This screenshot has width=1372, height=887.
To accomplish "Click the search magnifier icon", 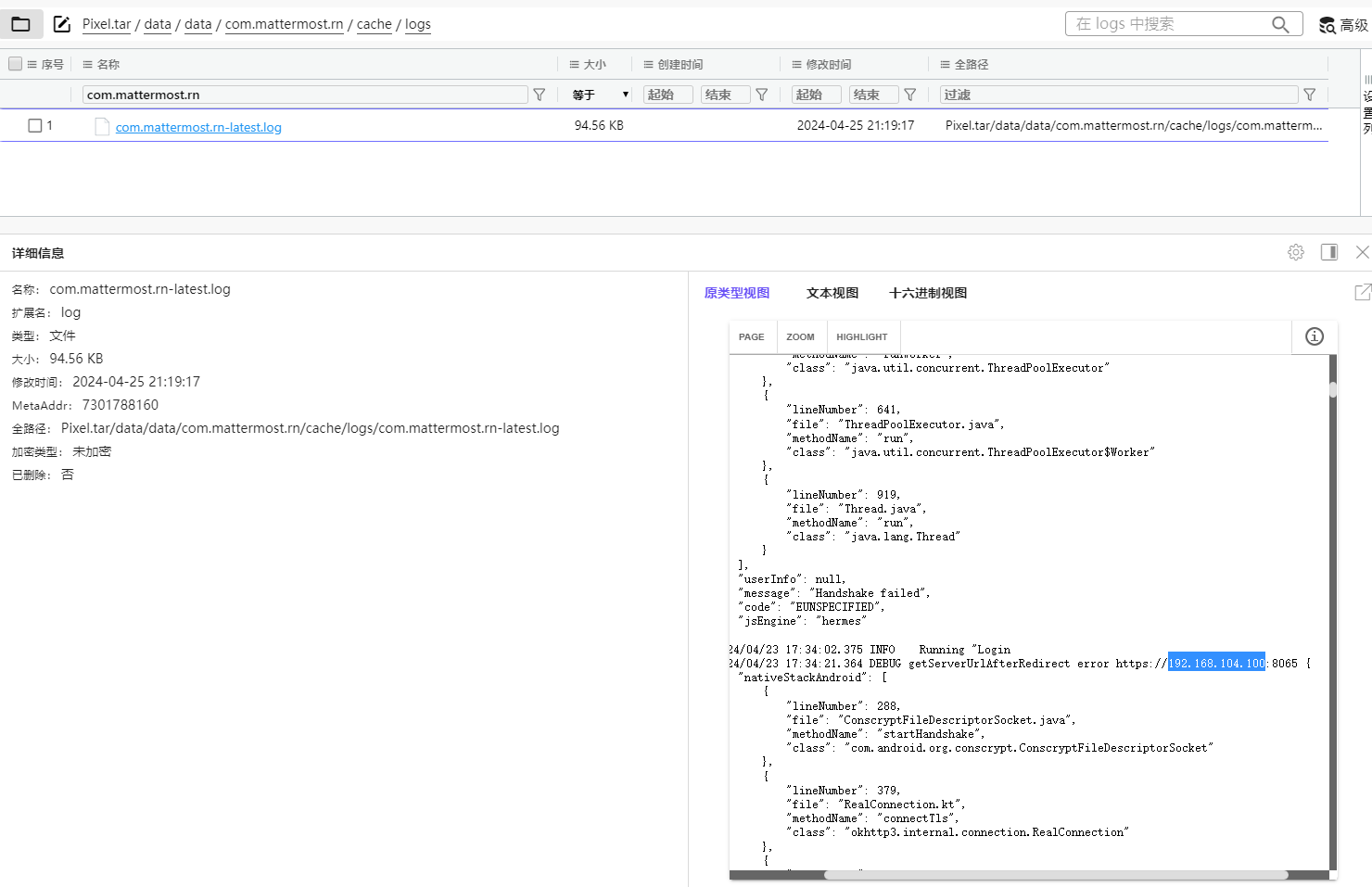I will (x=1280, y=24).
